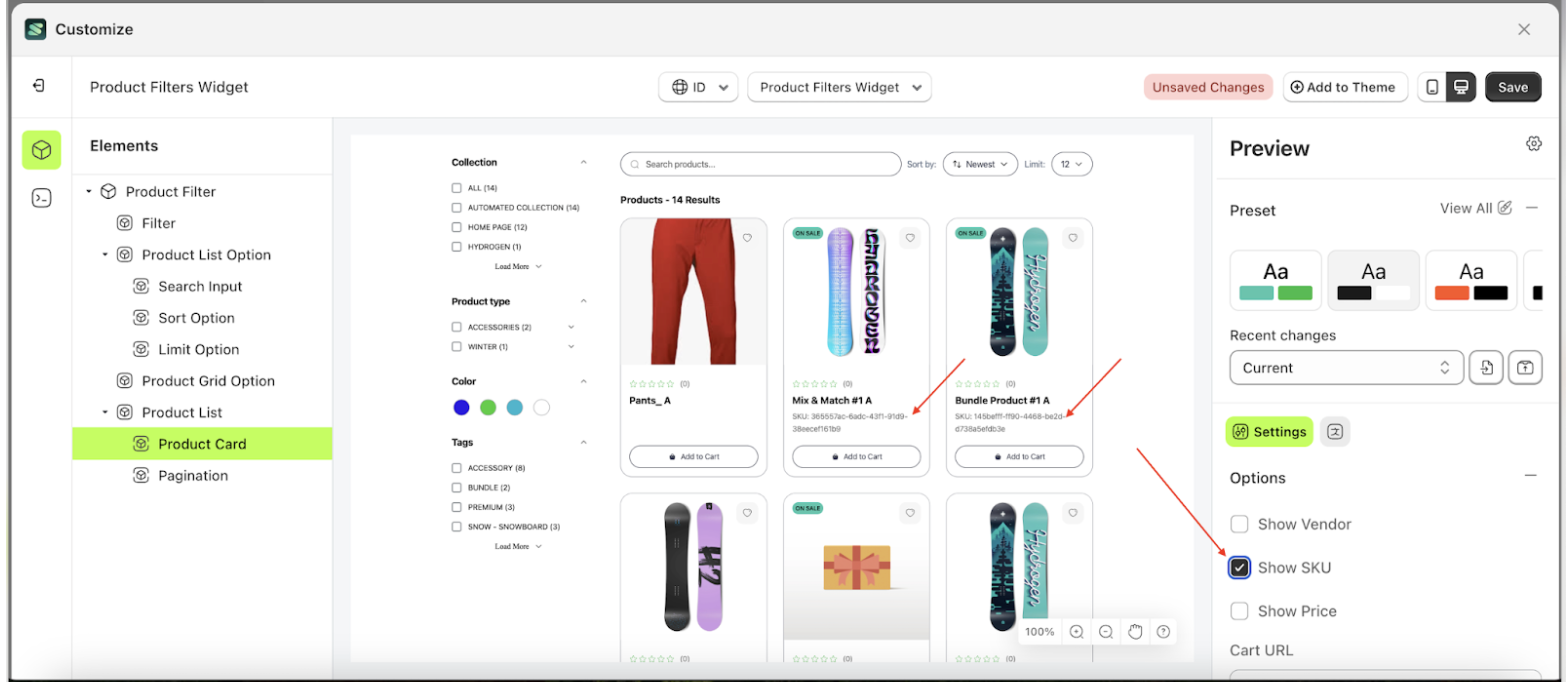Open the ID language dropdown
The image size is (1566, 682).
coord(698,87)
